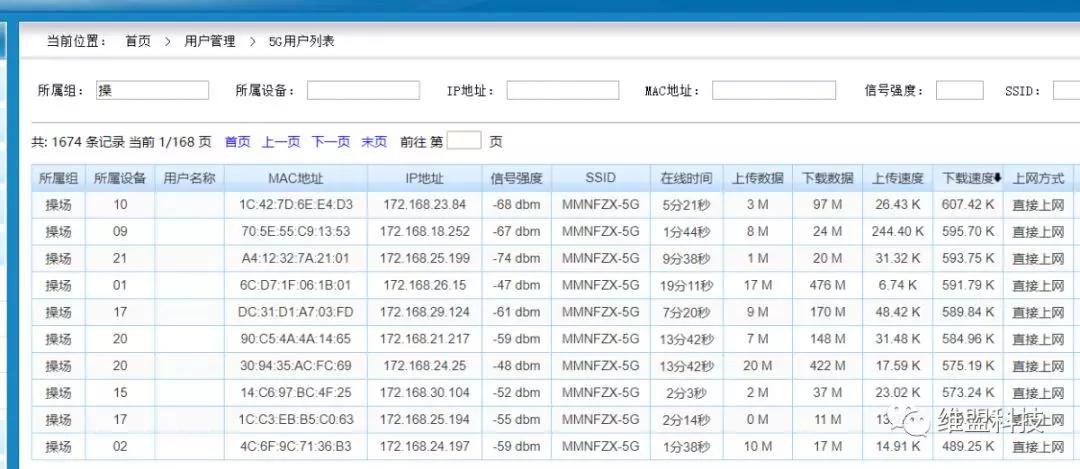Open 首页 in the breadcrumb
Screen dimensions: 1080x469
click(x=138, y=41)
